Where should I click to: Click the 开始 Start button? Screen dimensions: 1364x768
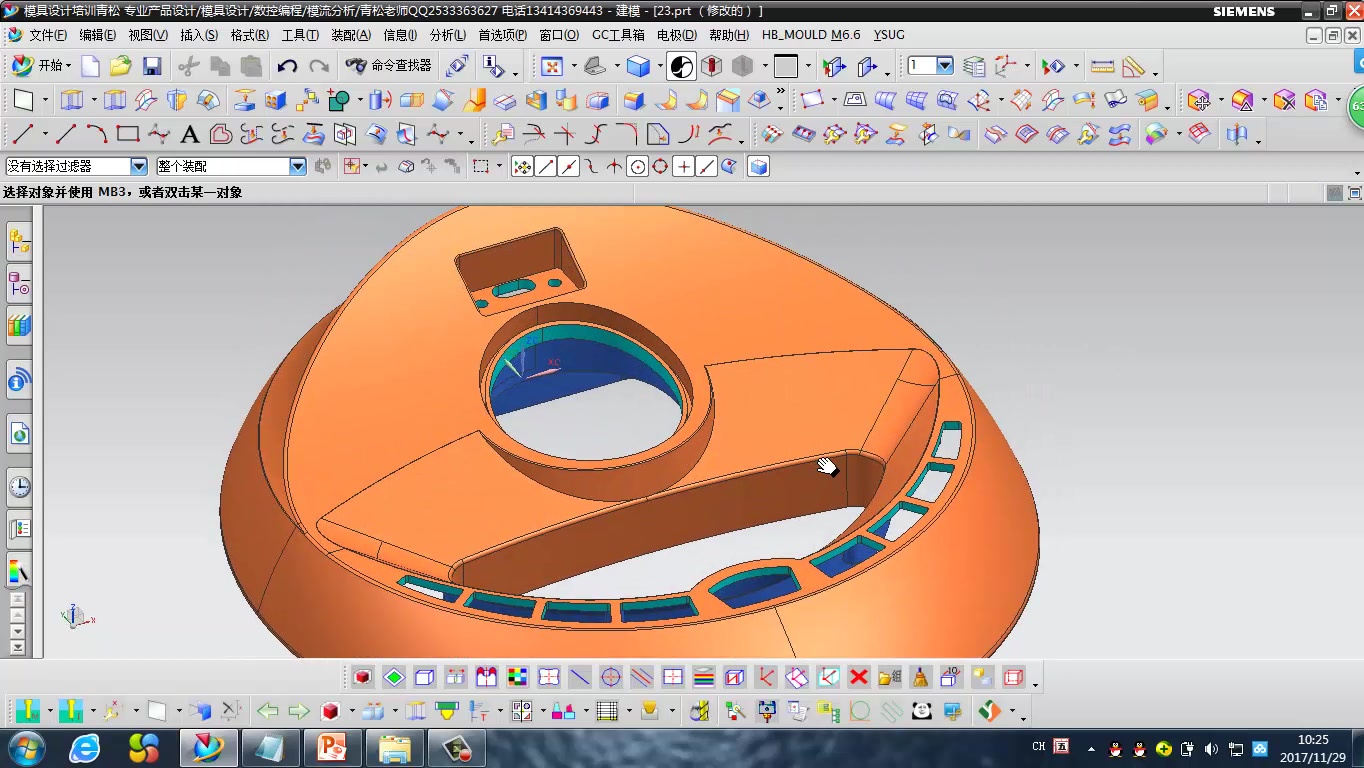click(41, 66)
